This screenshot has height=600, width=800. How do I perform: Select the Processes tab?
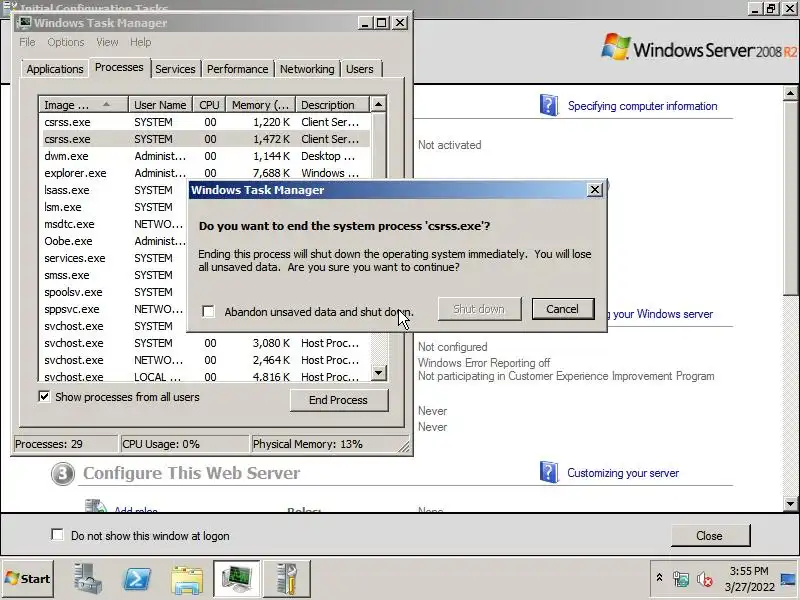pos(119,67)
